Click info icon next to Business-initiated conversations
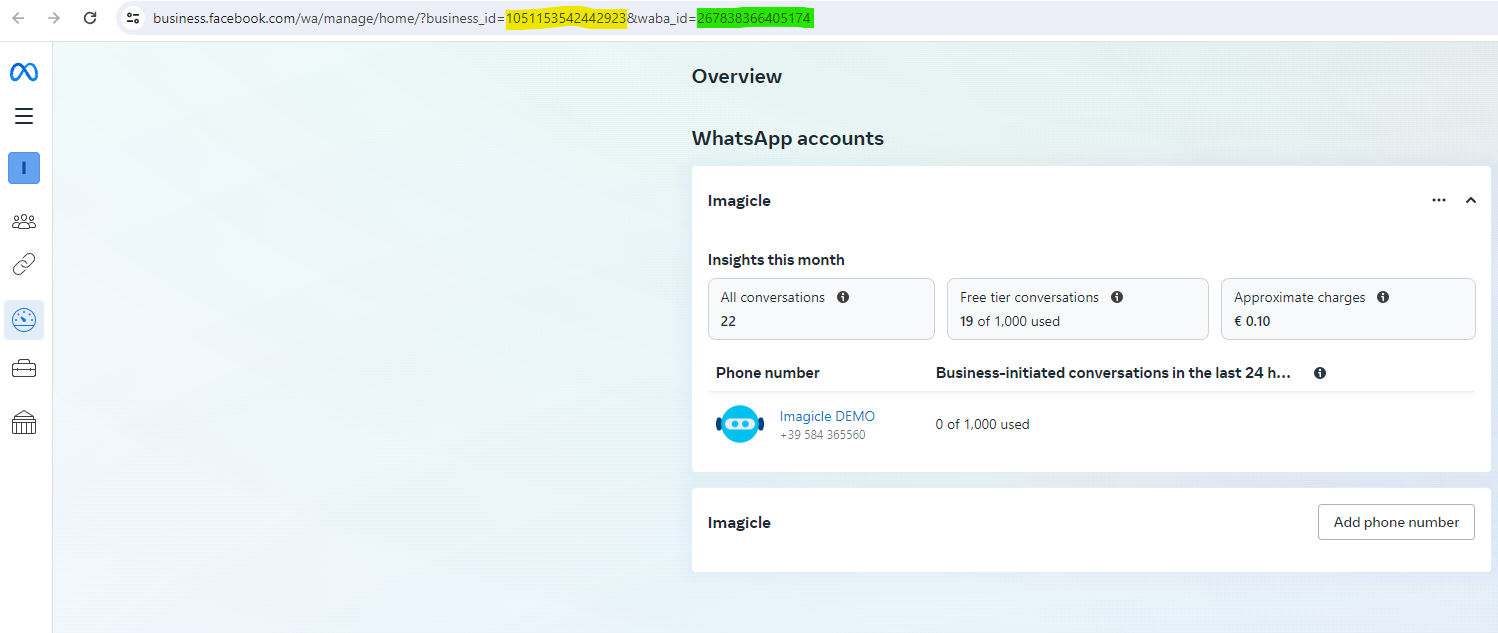The height and width of the screenshot is (633, 1498). pos(1320,373)
